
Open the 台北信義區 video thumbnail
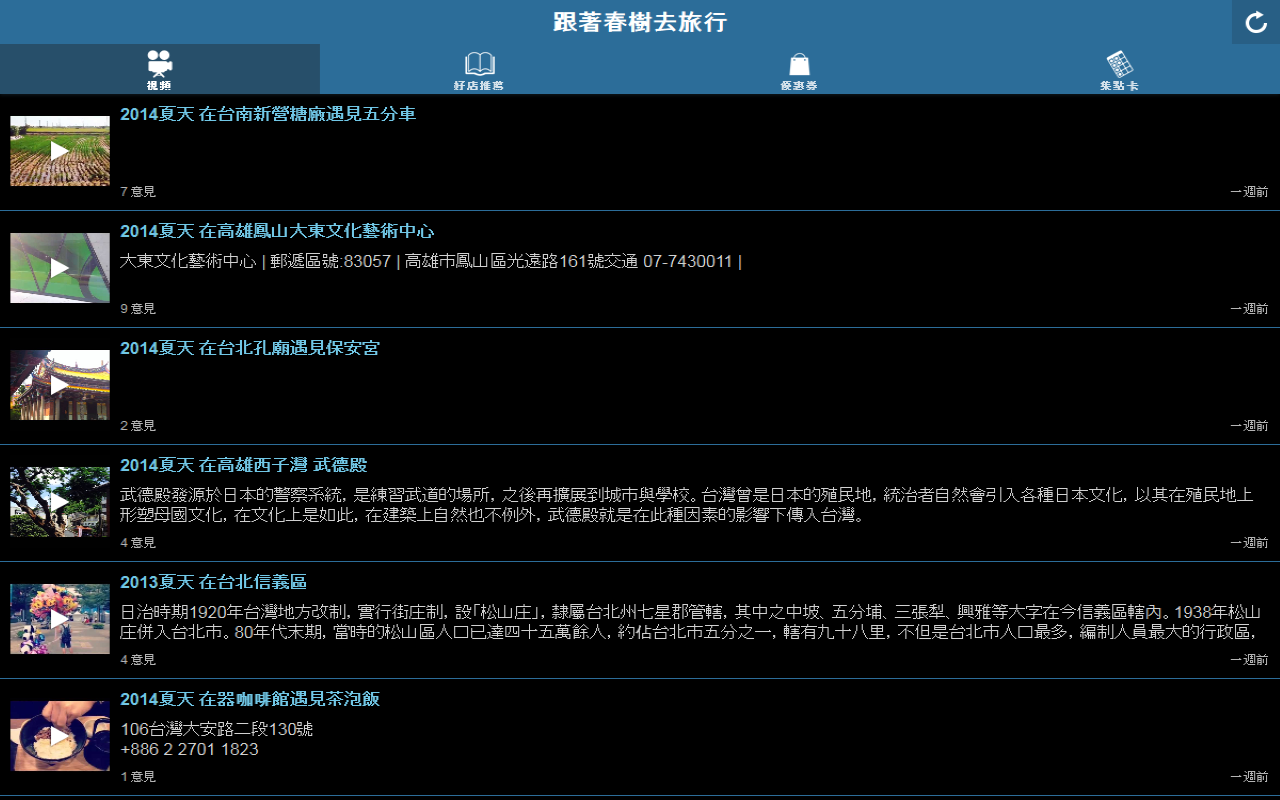(60, 619)
